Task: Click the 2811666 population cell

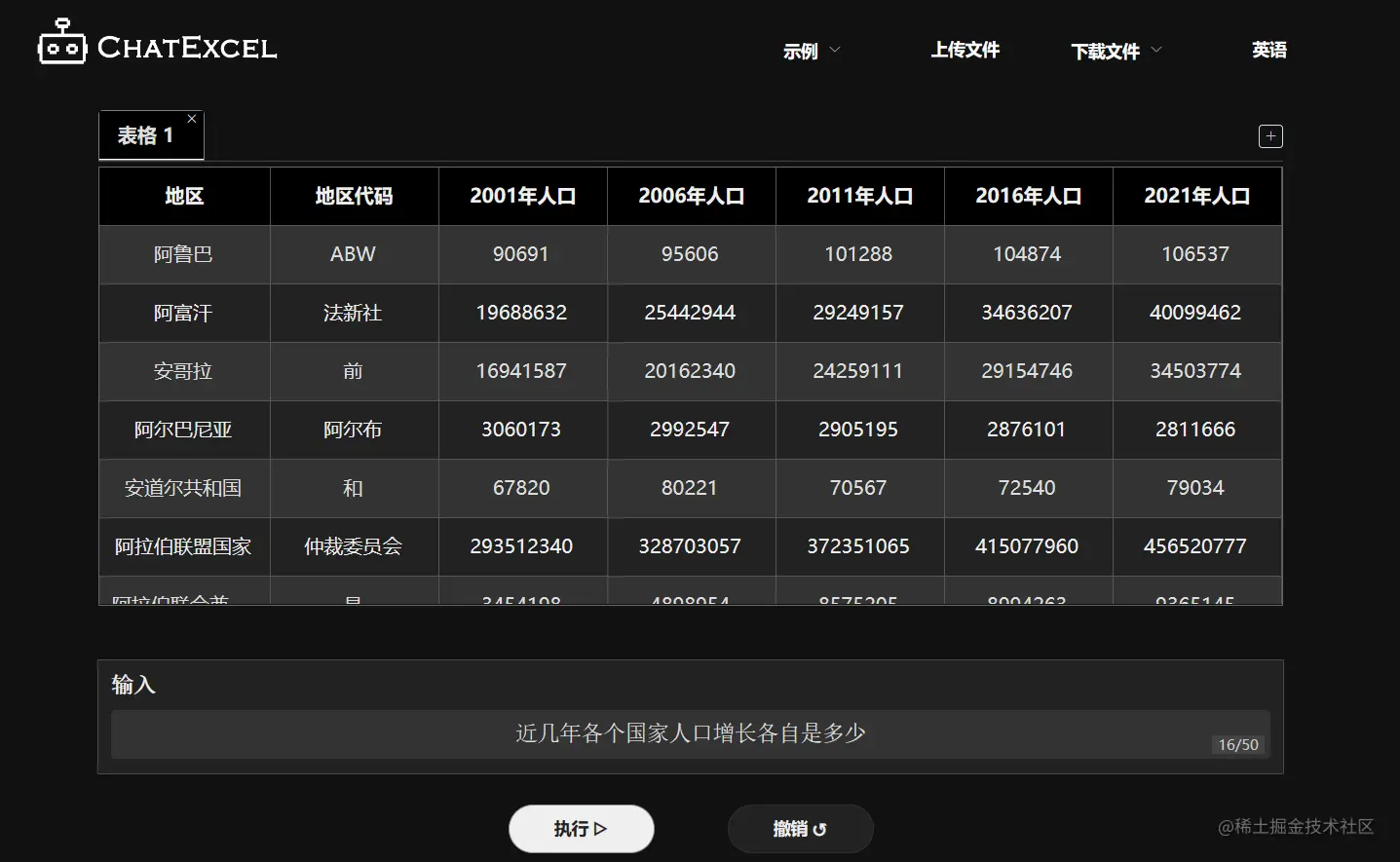Action: (x=1196, y=430)
